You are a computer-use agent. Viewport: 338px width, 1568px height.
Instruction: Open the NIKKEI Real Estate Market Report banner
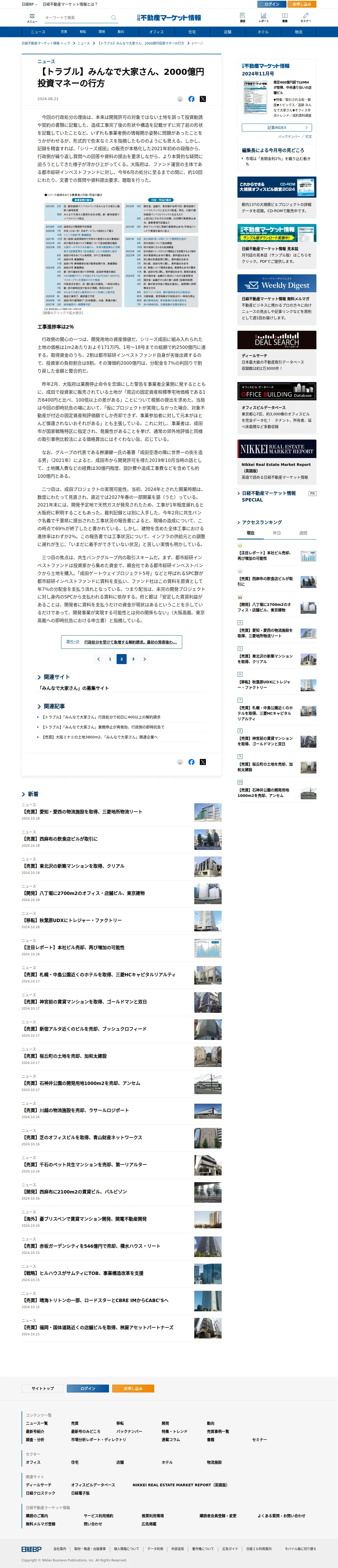[x=277, y=449]
